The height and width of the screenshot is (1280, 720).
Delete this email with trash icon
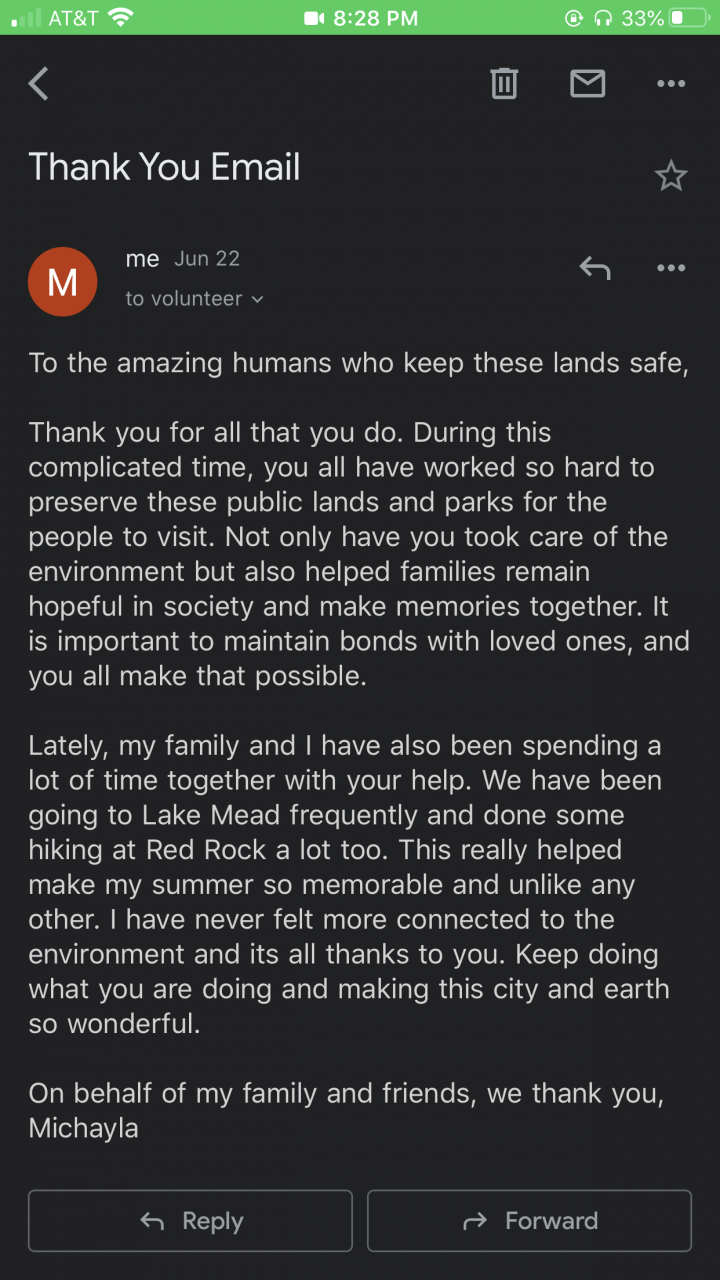(x=504, y=84)
